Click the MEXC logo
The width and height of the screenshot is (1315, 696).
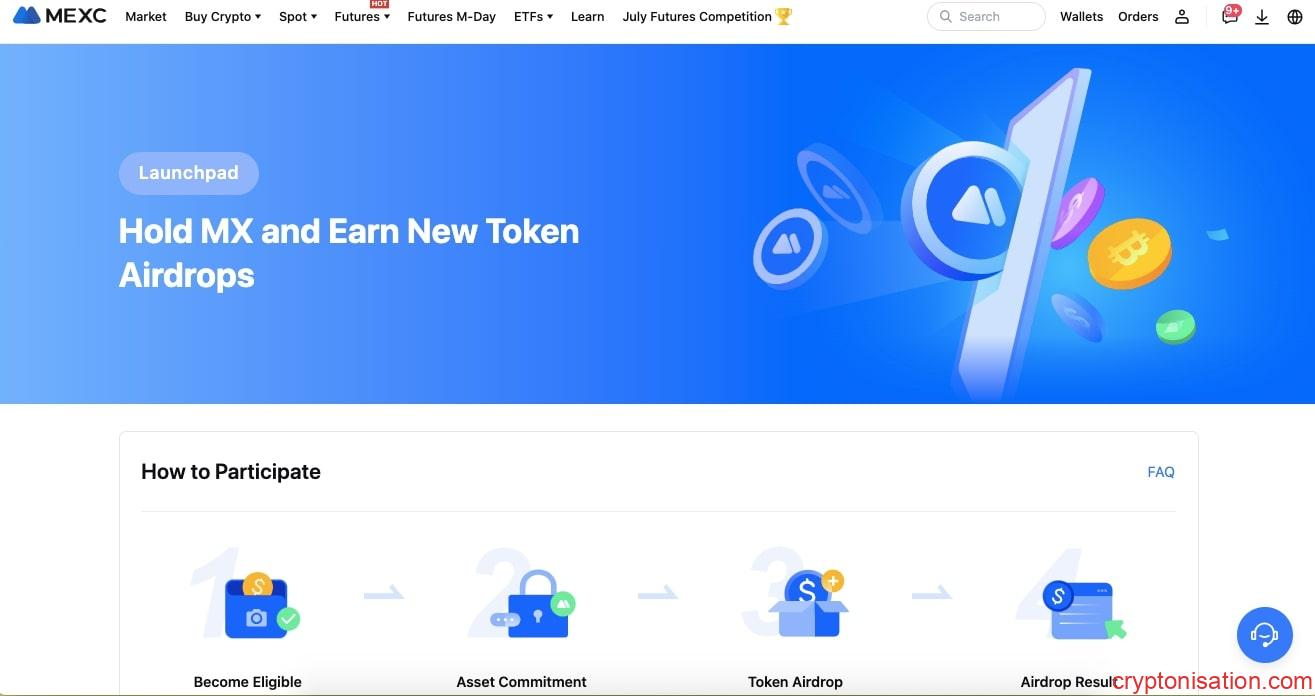tap(60, 16)
